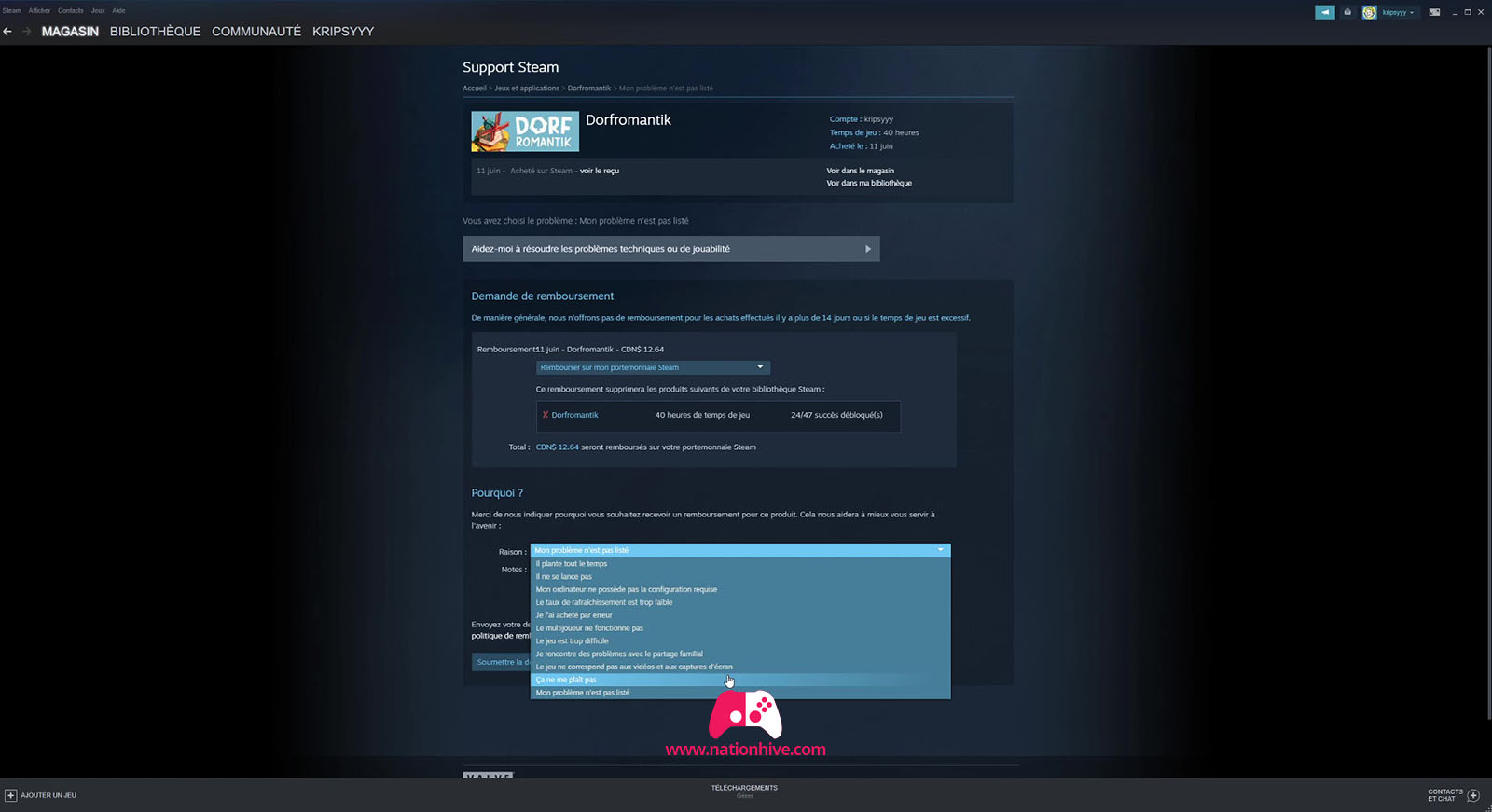Select 'Le multijoueur ne fonctionne pas'
Screen dimensions: 1492x812
pos(740,628)
